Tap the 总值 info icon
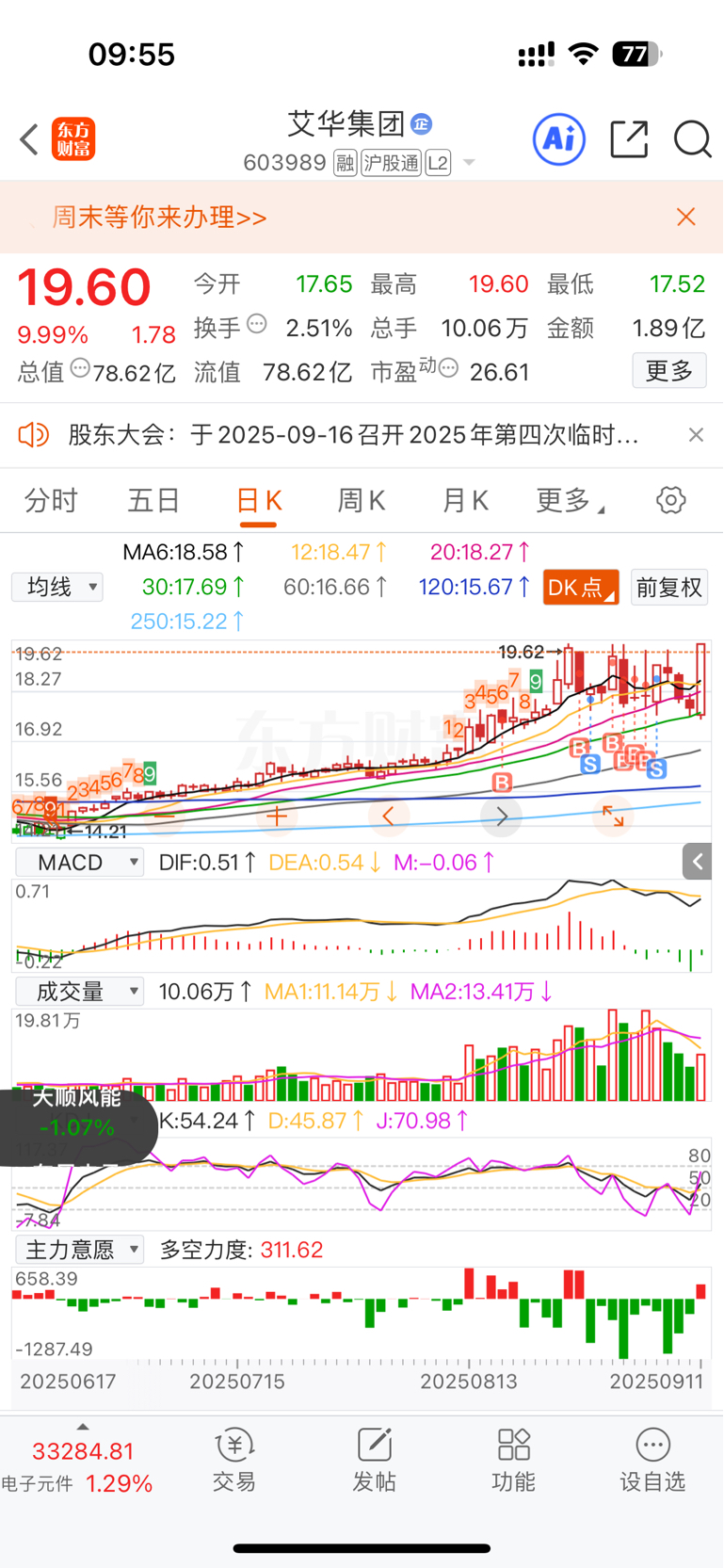The image size is (724, 1568). 80,368
